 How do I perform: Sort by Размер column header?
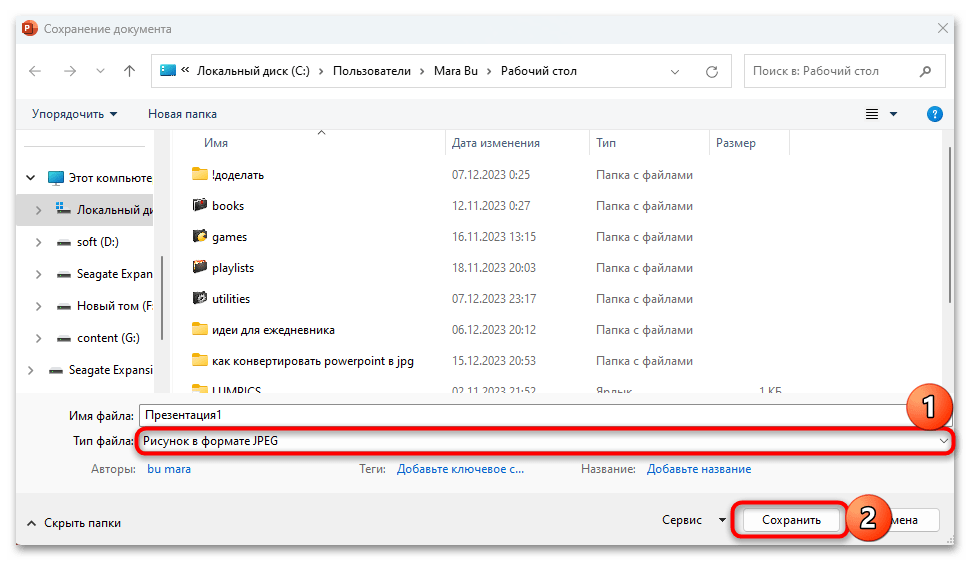(x=736, y=143)
